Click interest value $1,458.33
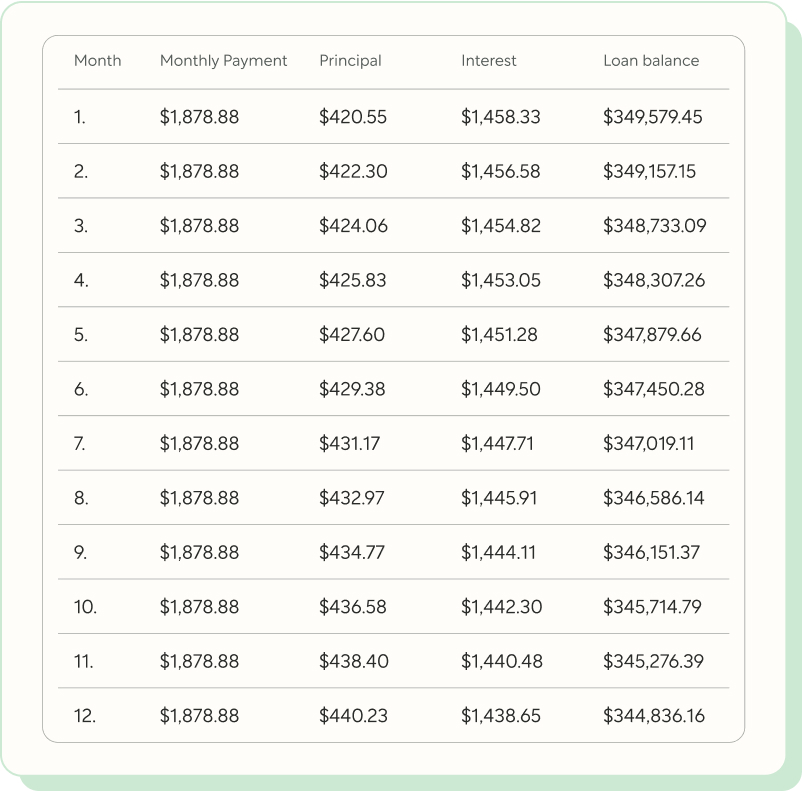This screenshot has height=791, width=802. [501, 117]
